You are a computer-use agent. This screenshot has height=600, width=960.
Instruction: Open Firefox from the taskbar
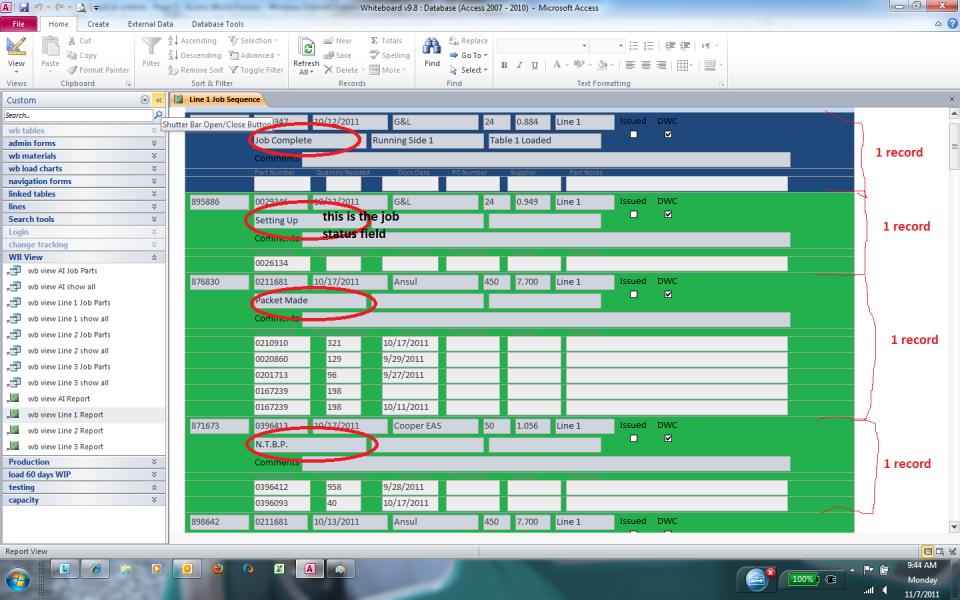click(217, 569)
